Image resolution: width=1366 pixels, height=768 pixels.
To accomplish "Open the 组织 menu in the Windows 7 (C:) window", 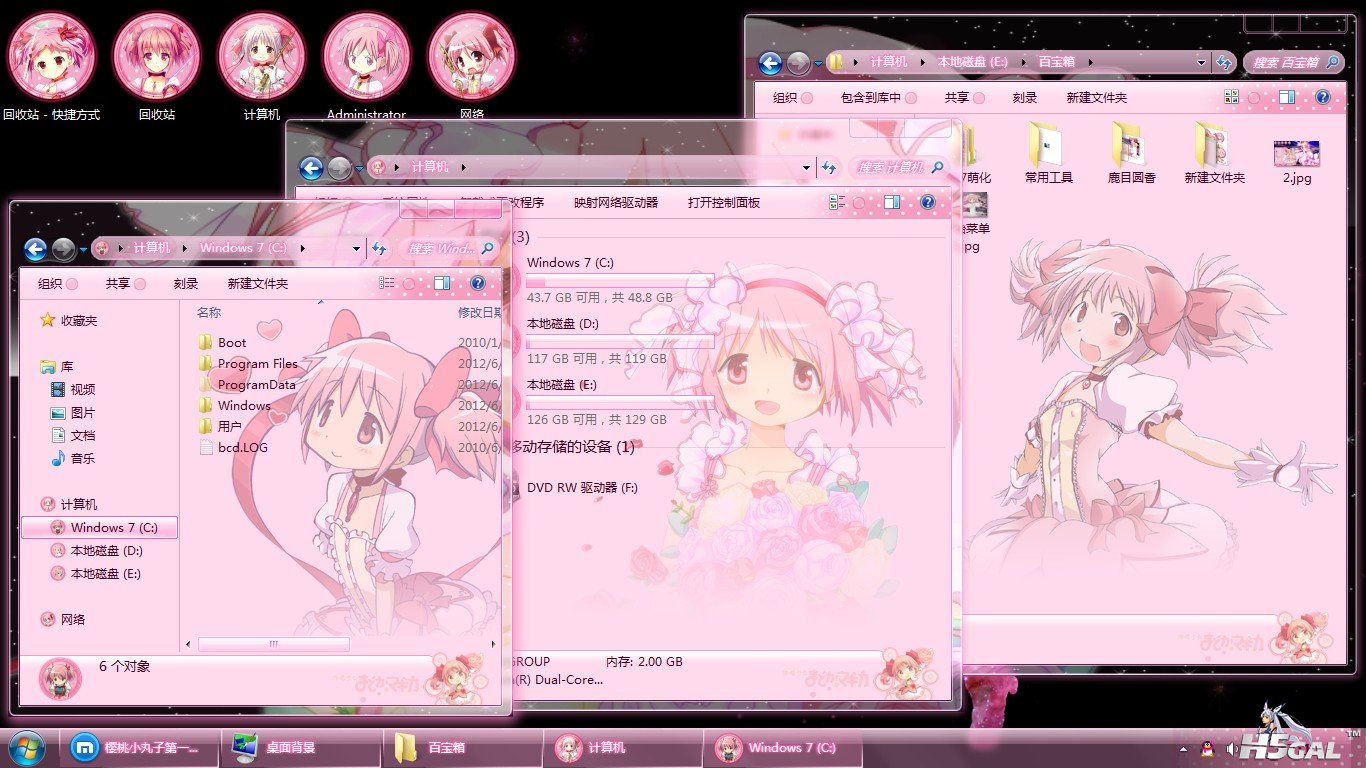I will point(57,284).
